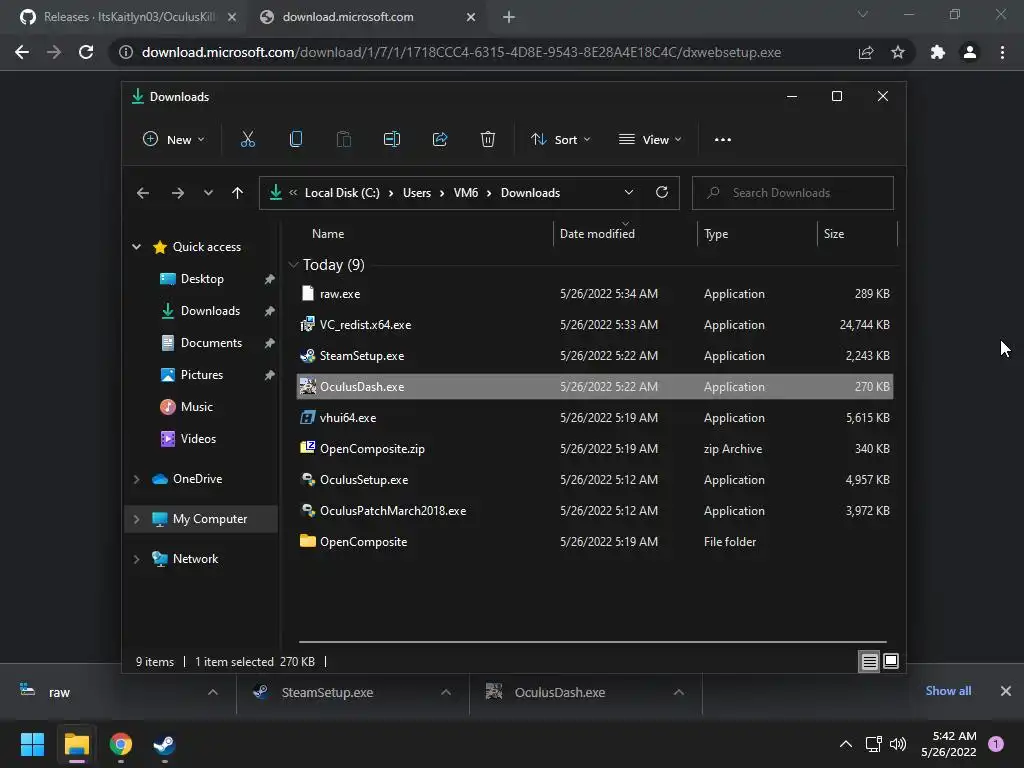Image resolution: width=1024 pixels, height=768 pixels.
Task: Click the Share icon in Explorer toolbar
Action: 440,139
